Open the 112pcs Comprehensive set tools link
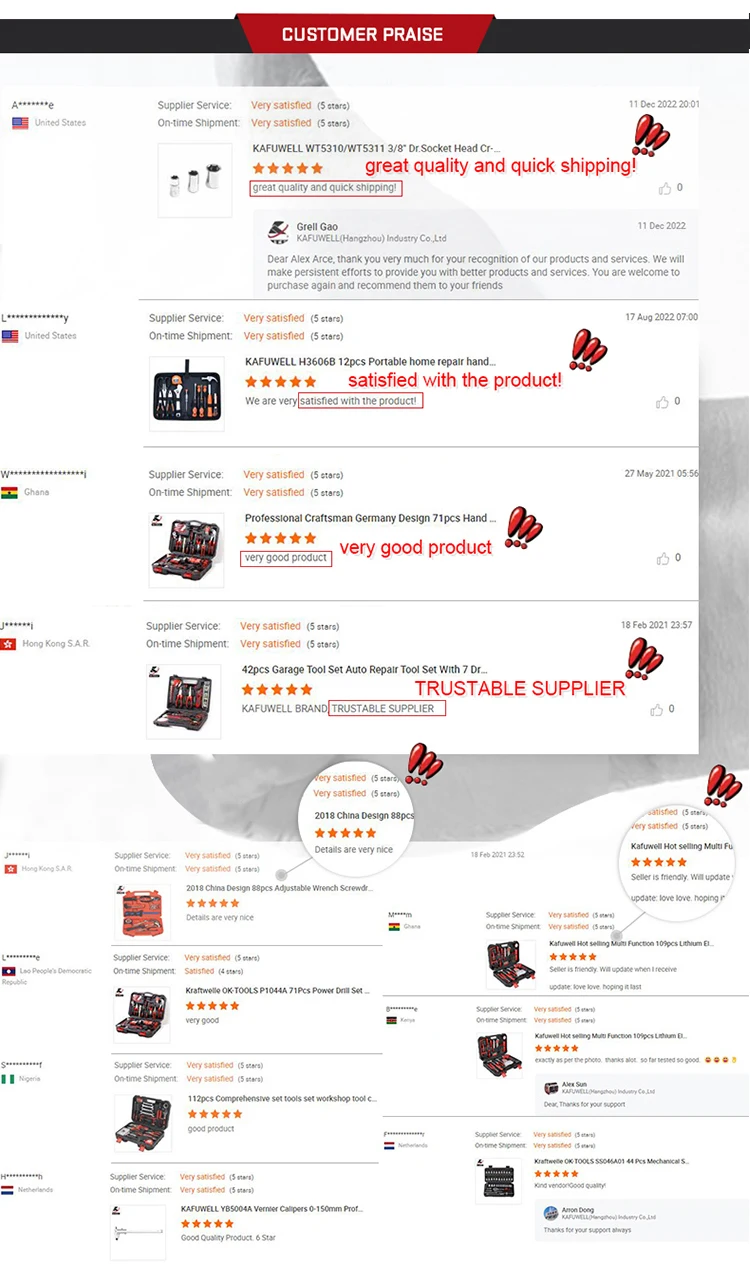 pyautogui.click(x=283, y=1098)
